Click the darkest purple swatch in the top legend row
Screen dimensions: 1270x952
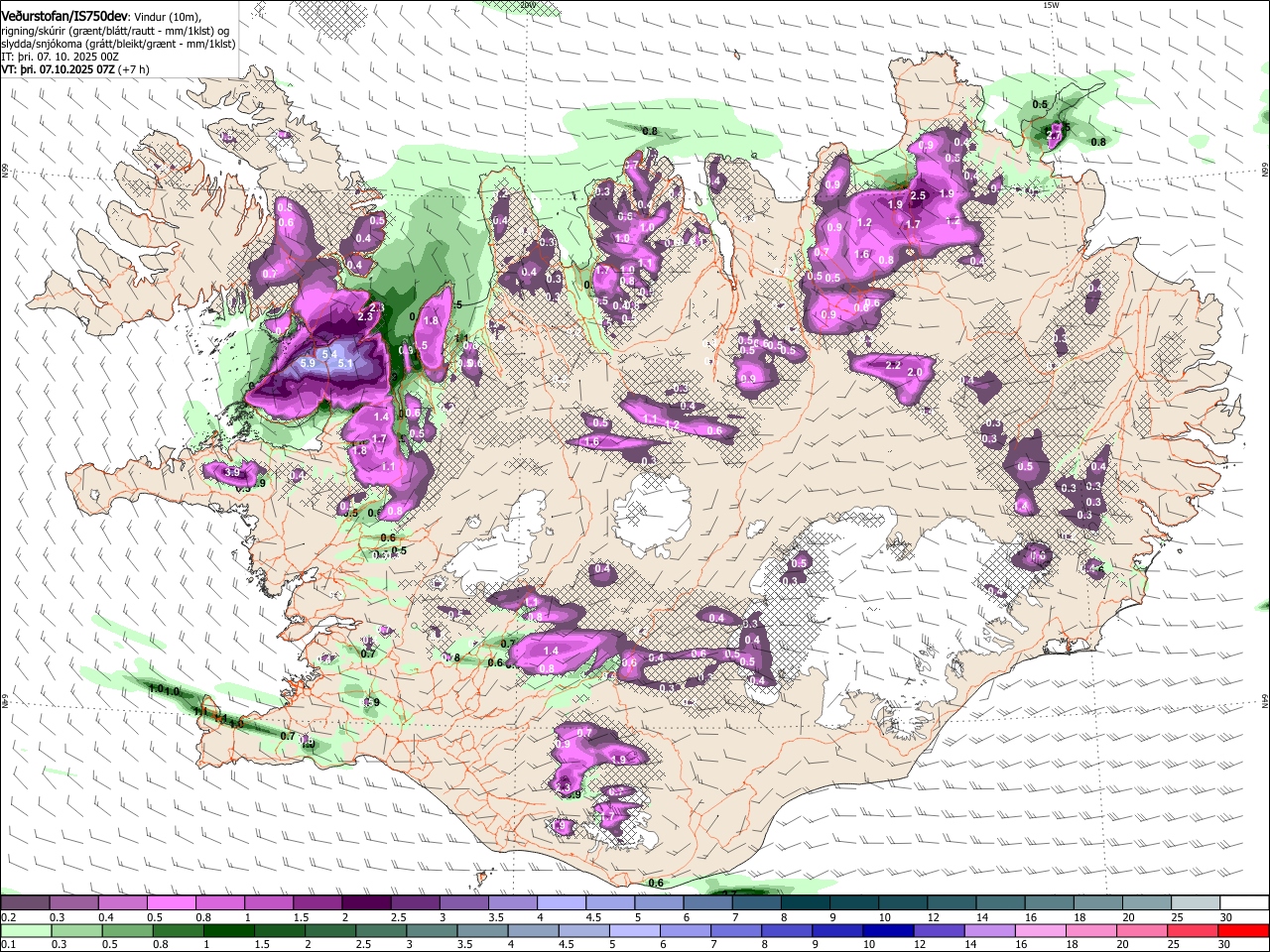coord(366,902)
